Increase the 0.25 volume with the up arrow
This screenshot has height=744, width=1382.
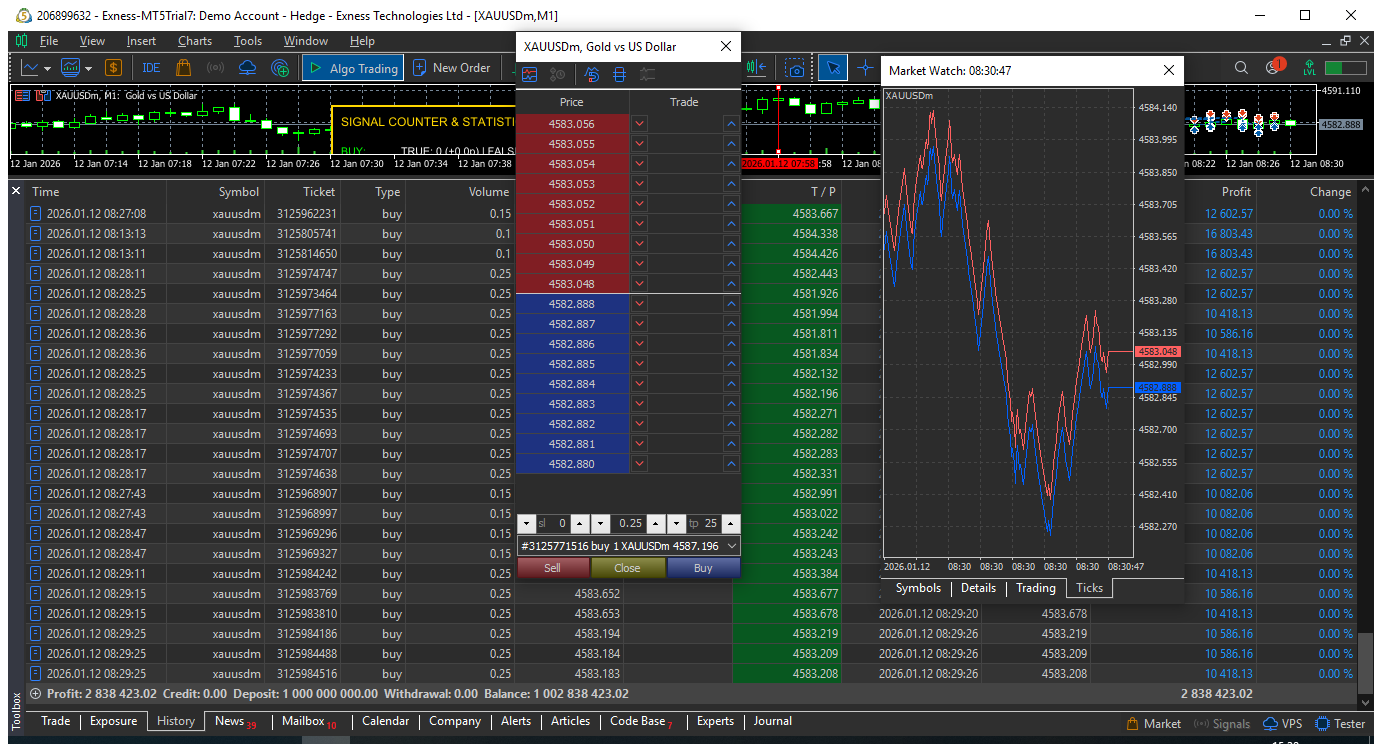654,524
